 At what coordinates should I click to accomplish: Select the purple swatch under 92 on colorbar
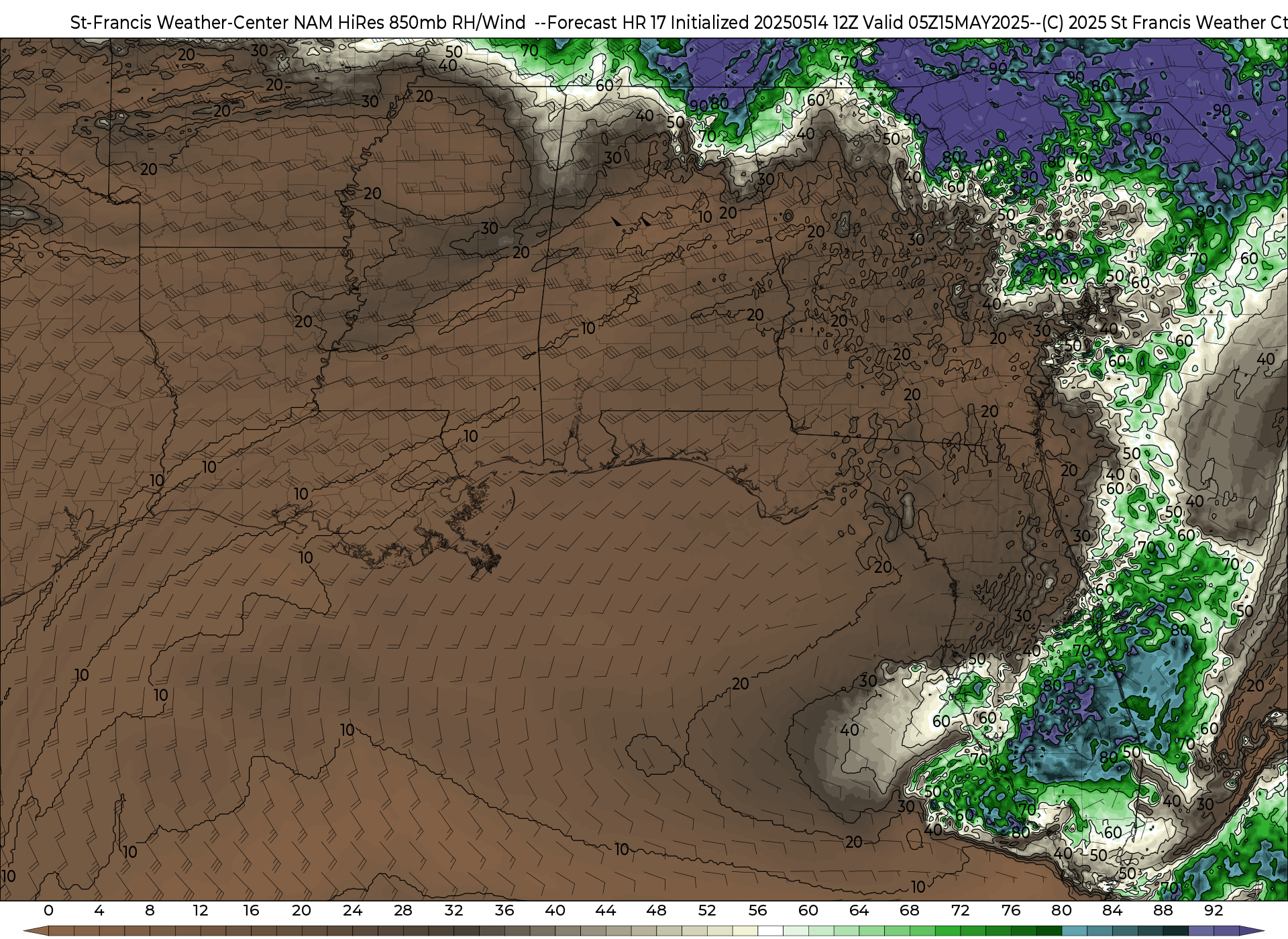1226,931
